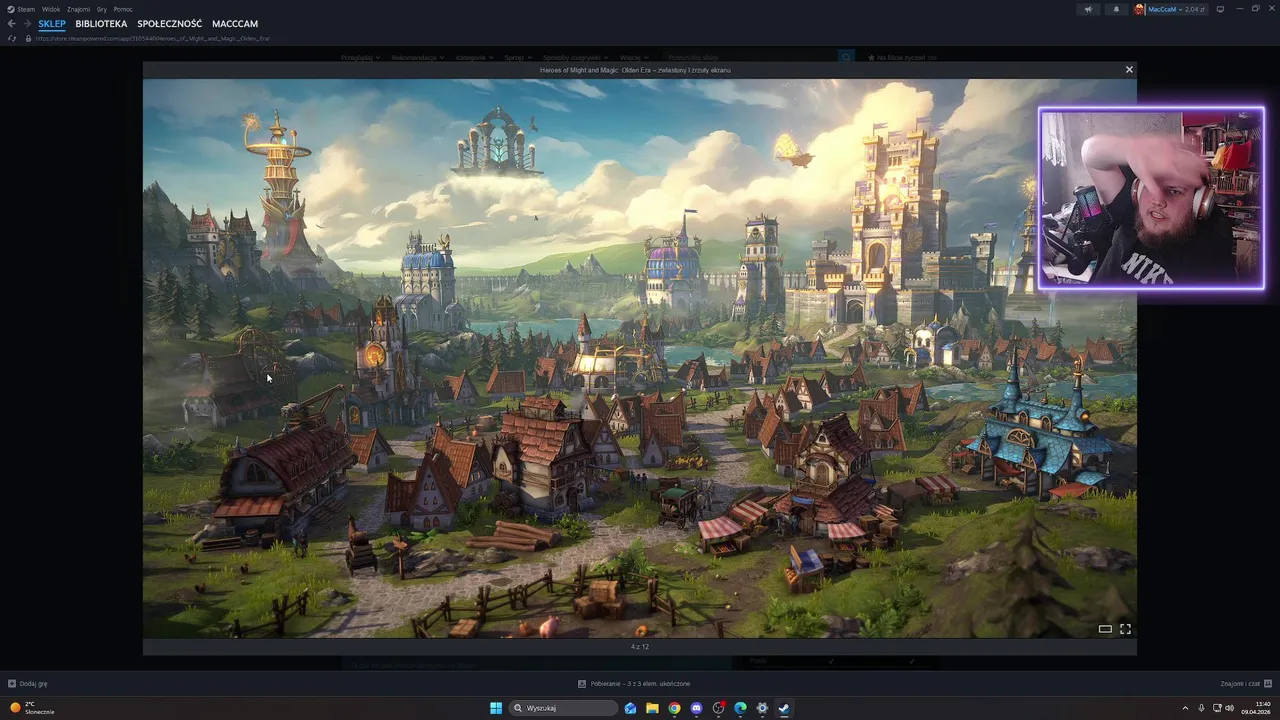Click the Dodaj grę plus icon
The width and height of the screenshot is (1280, 720).
coord(12,684)
